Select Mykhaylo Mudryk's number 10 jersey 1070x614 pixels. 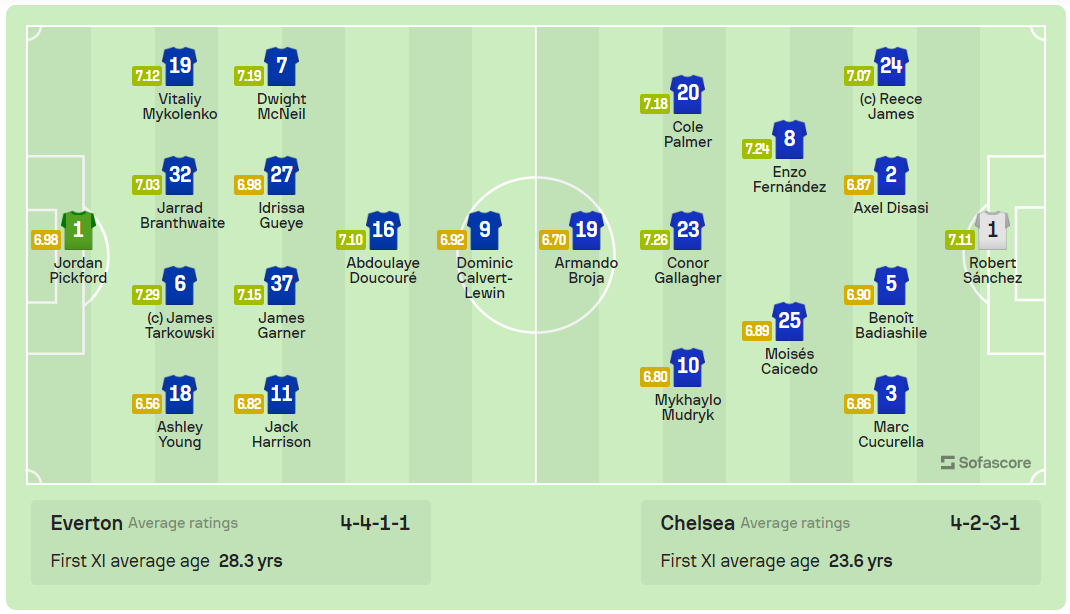[x=688, y=367]
